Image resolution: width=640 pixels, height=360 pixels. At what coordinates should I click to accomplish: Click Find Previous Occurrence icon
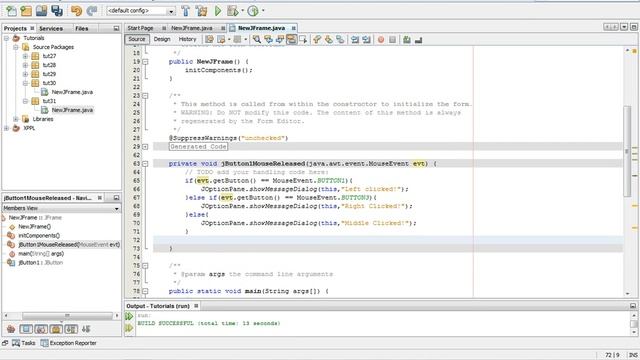point(268,40)
